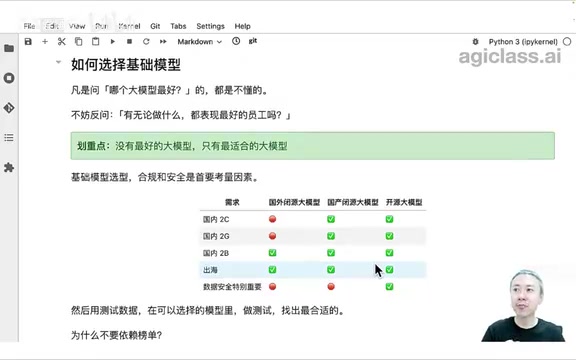Click the 国产闭源大模型 column header
576x360 pixels.
(x=353, y=202)
